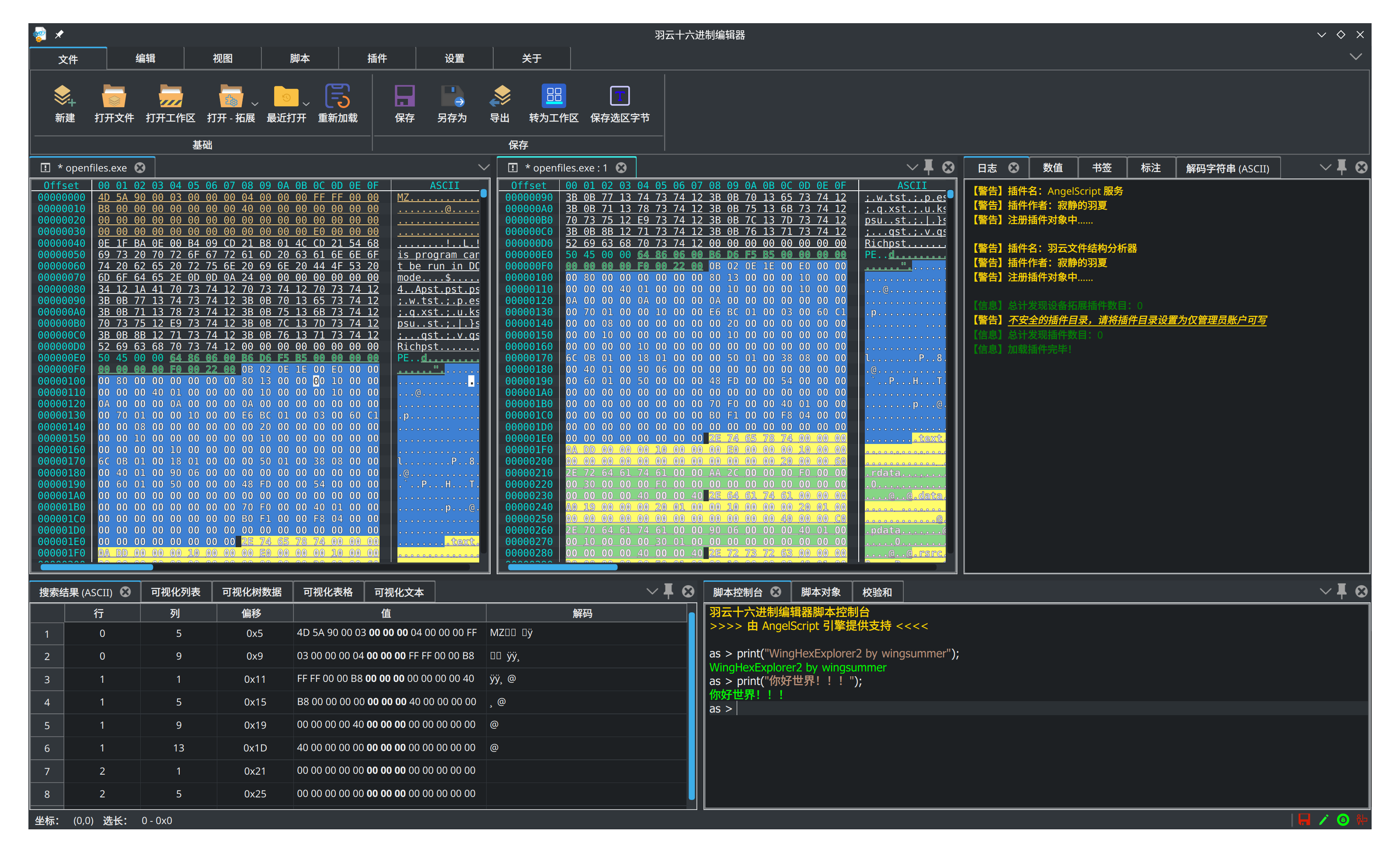Switch to the 可视化列表 tab

coord(176,592)
